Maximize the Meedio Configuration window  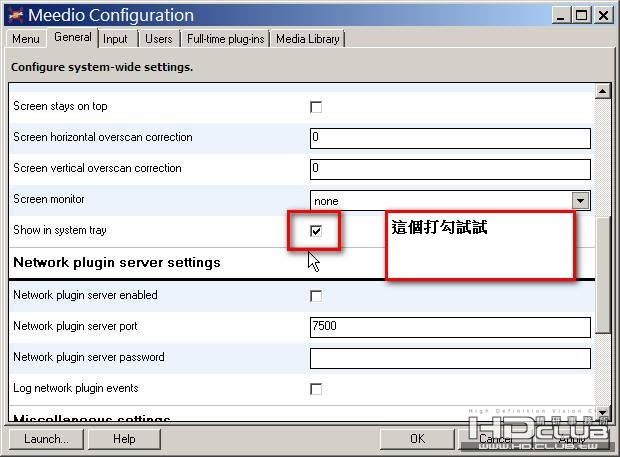click(x=582, y=15)
